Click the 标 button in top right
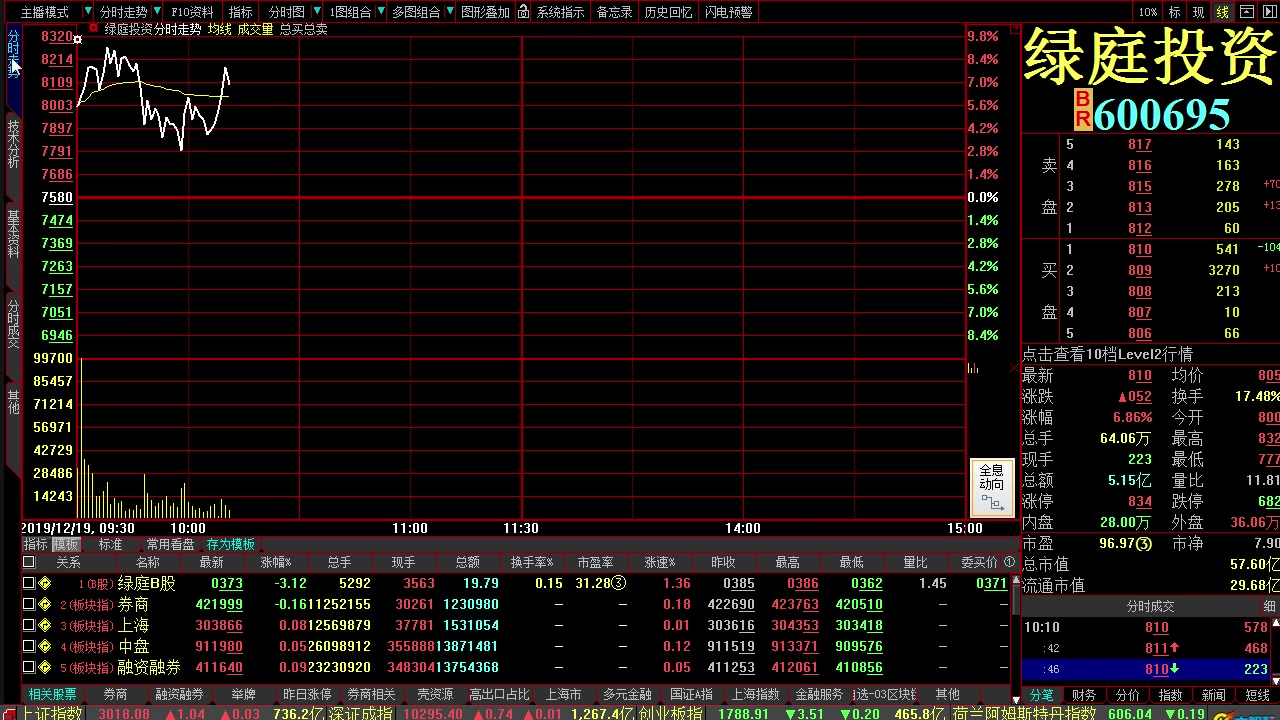This screenshot has width=1280, height=720. pyautogui.click(x=1175, y=12)
